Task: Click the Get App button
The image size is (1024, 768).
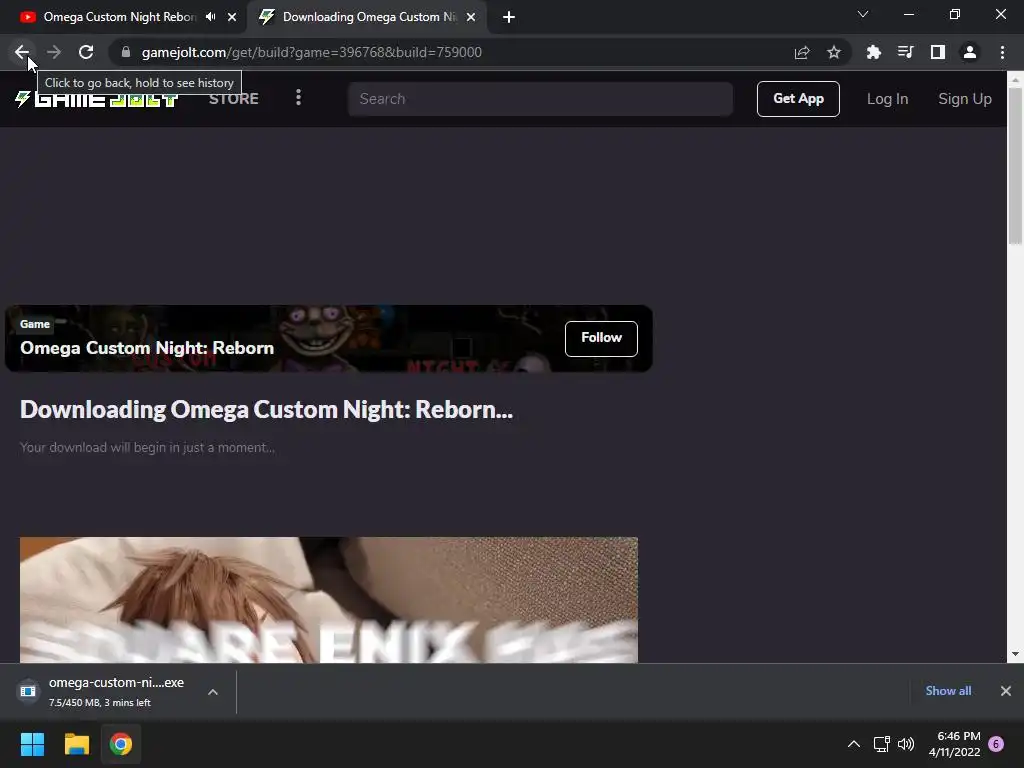Action: [798, 99]
